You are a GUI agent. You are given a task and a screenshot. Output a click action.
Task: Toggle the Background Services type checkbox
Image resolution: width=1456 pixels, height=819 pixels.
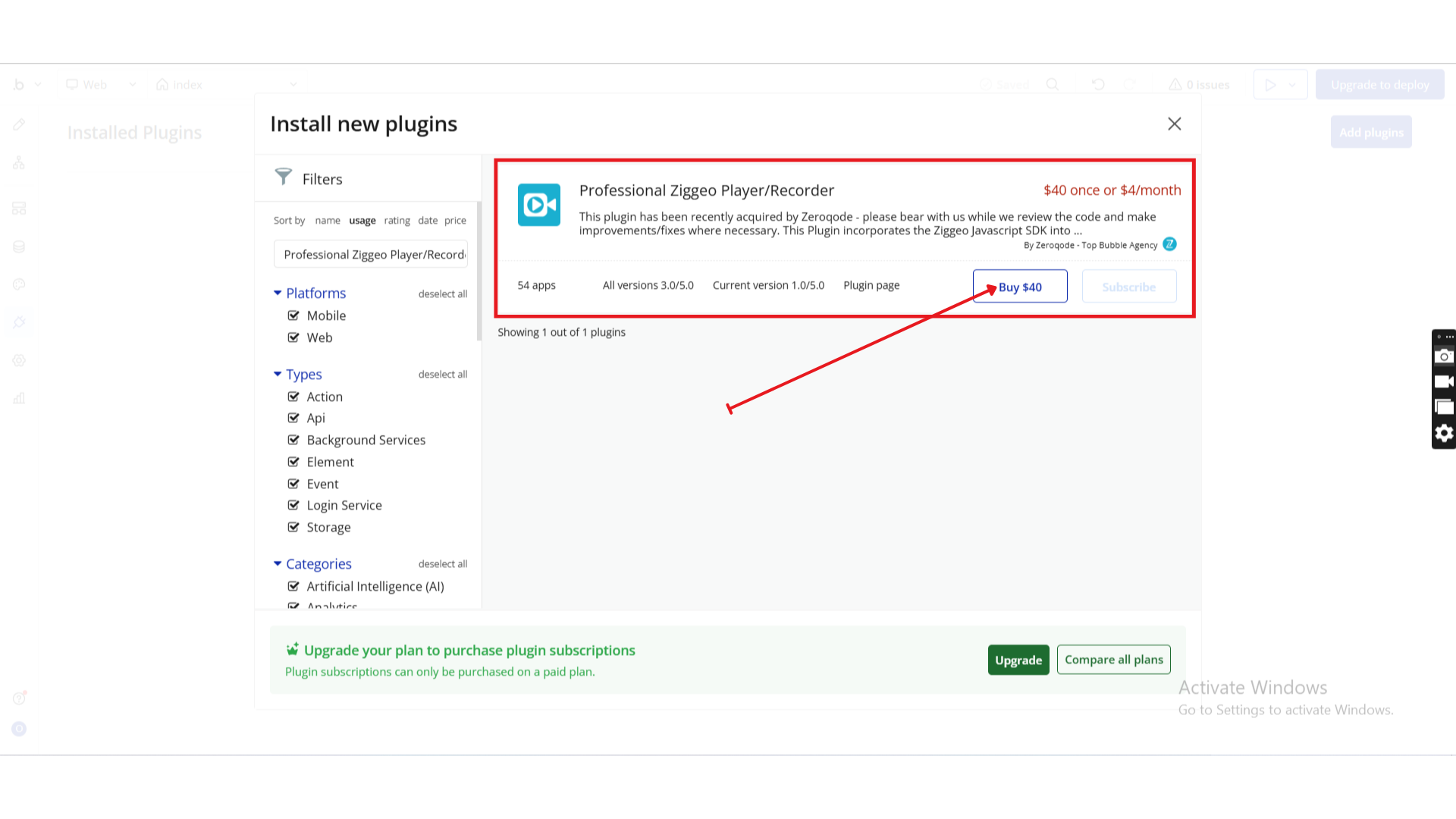[x=293, y=440]
